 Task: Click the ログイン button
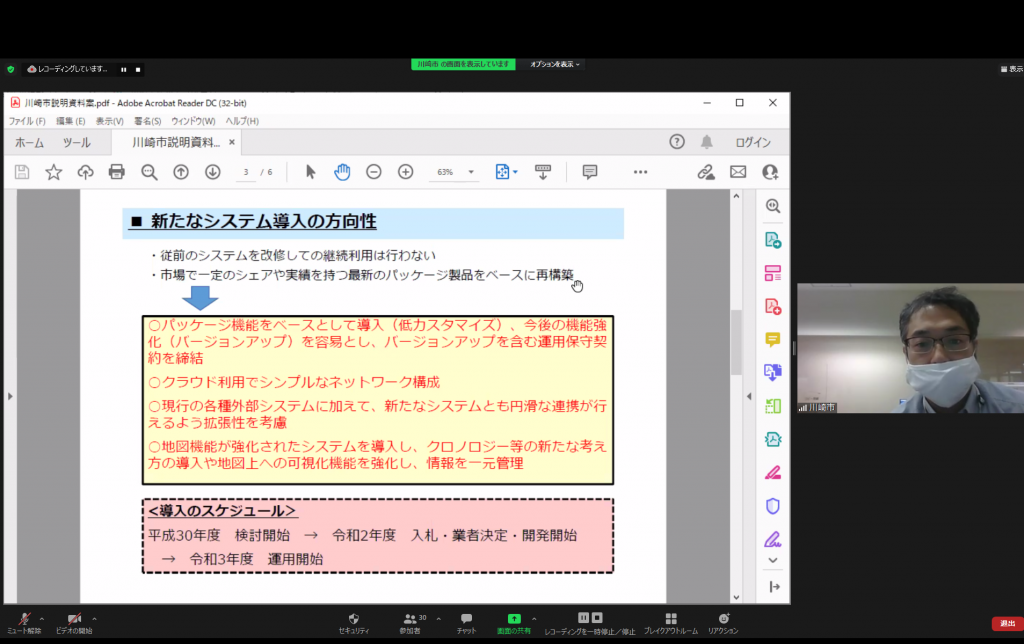point(753,142)
